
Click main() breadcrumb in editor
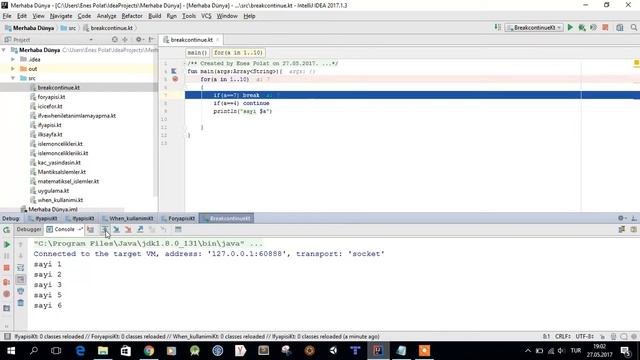pyautogui.click(x=197, y=53)
